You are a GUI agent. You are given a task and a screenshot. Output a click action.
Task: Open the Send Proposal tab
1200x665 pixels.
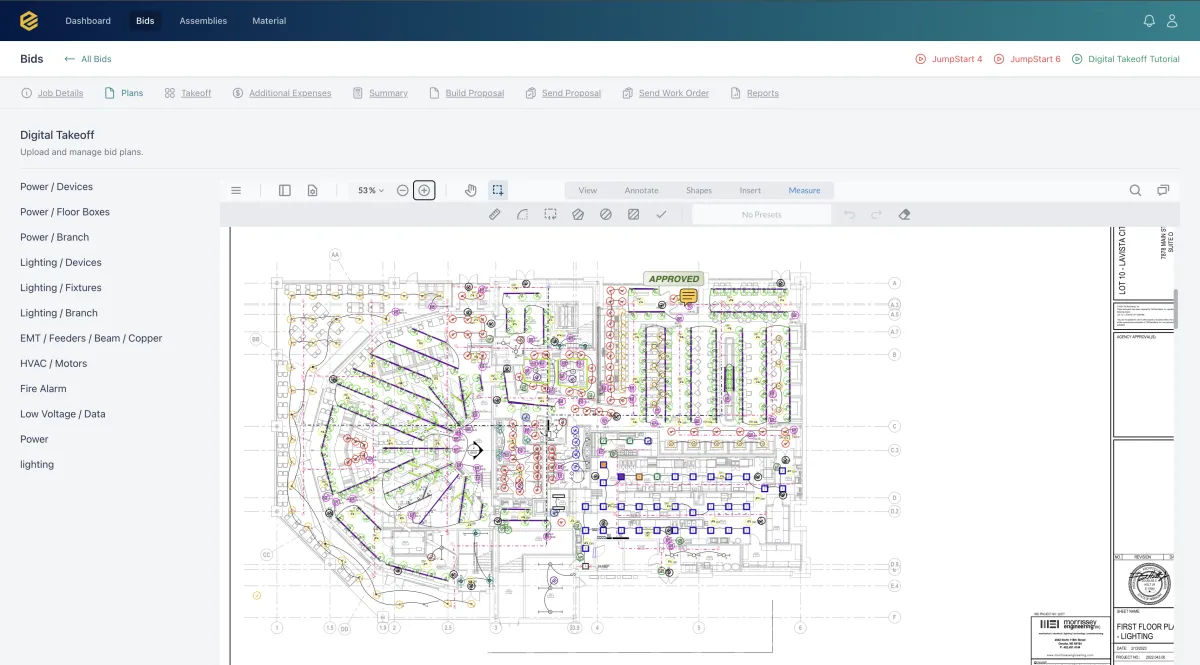tap(563, 93)
